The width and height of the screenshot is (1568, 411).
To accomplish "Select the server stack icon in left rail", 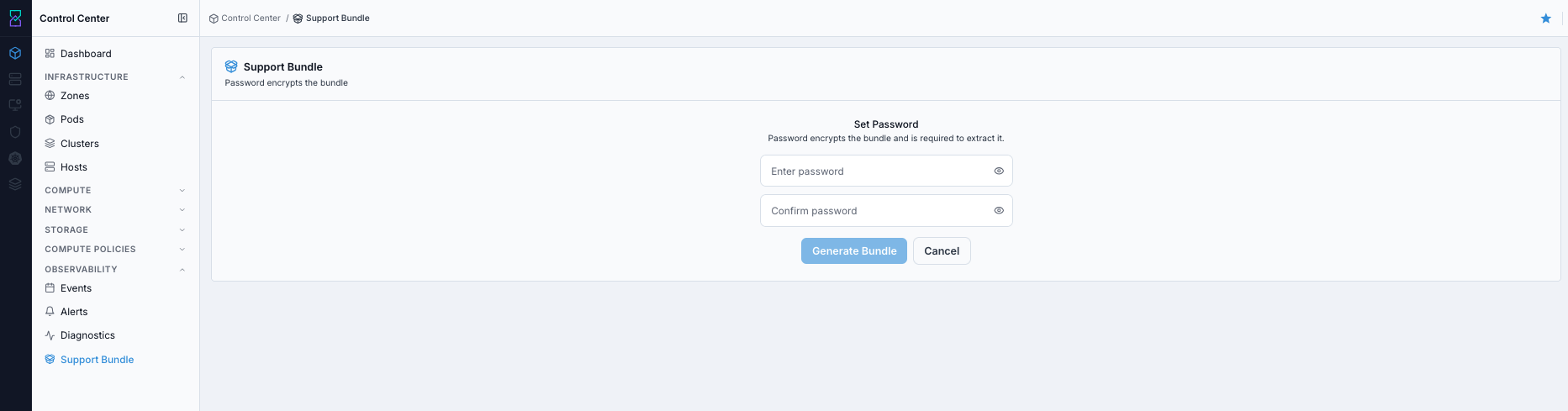I will tap(15, 79).
